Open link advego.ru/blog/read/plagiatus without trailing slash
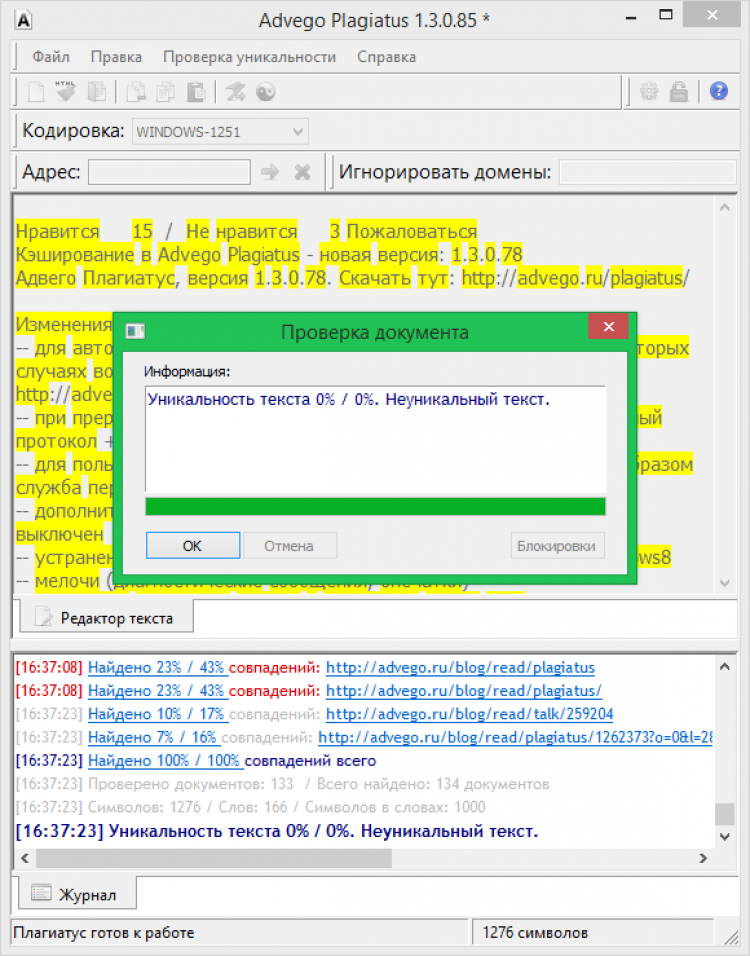The width and height of the screenshot is (750, 956). 460,668
